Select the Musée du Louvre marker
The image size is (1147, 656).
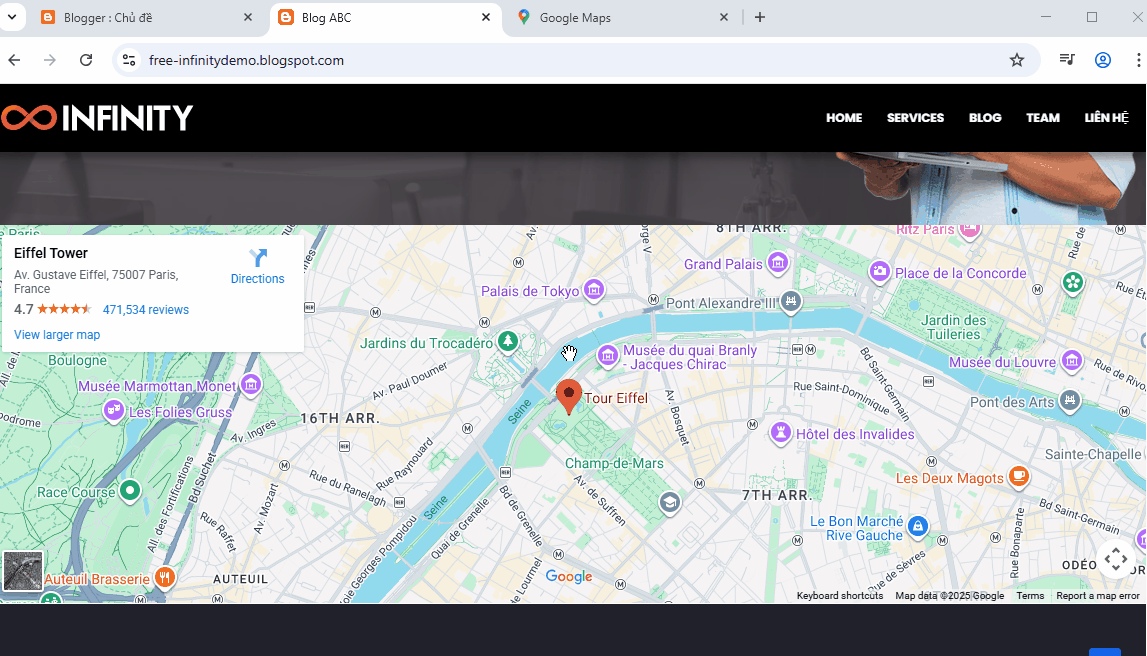pyautogui.click(x=1072, y=361)
